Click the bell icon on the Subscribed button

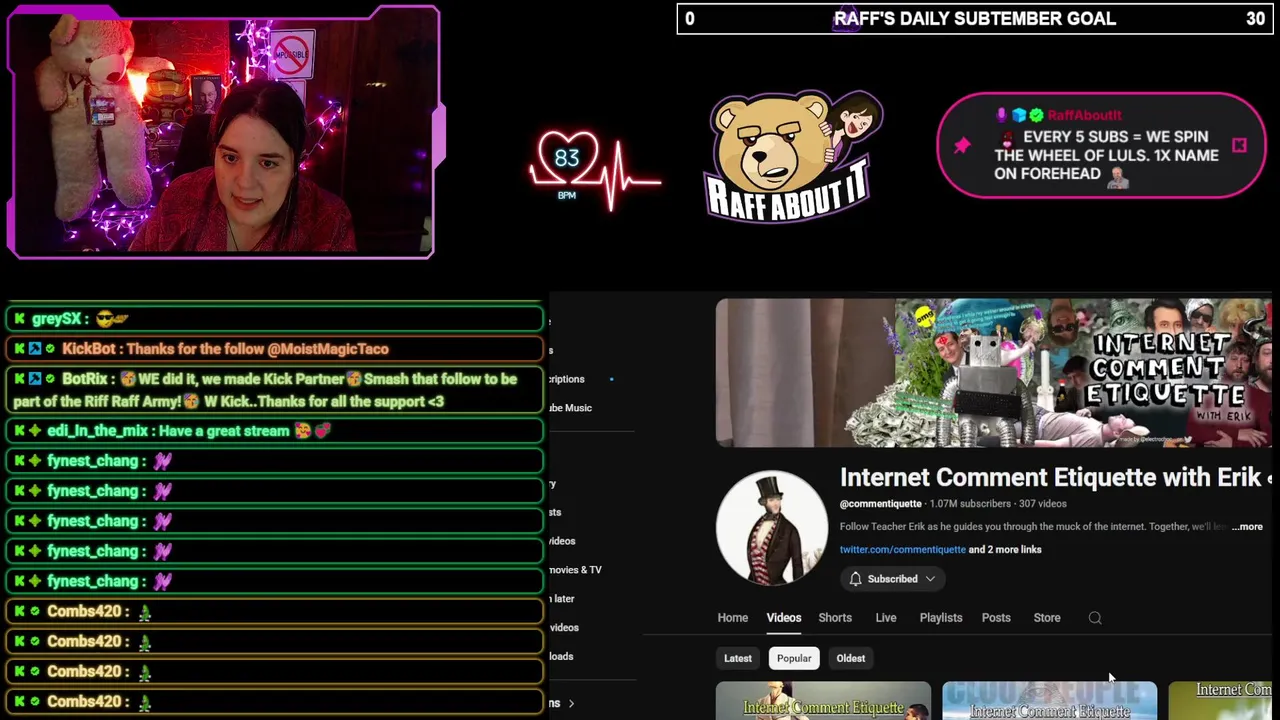(x=855, y=579)
